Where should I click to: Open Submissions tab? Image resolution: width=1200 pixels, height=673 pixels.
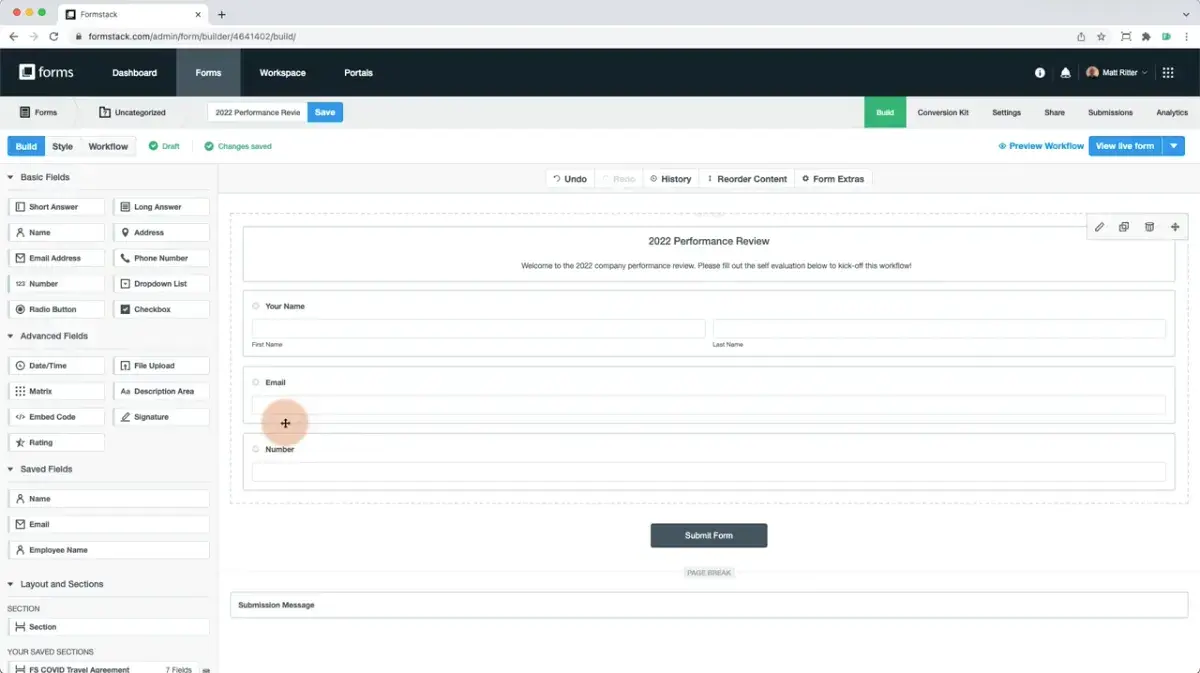(x=1110, y=113)
